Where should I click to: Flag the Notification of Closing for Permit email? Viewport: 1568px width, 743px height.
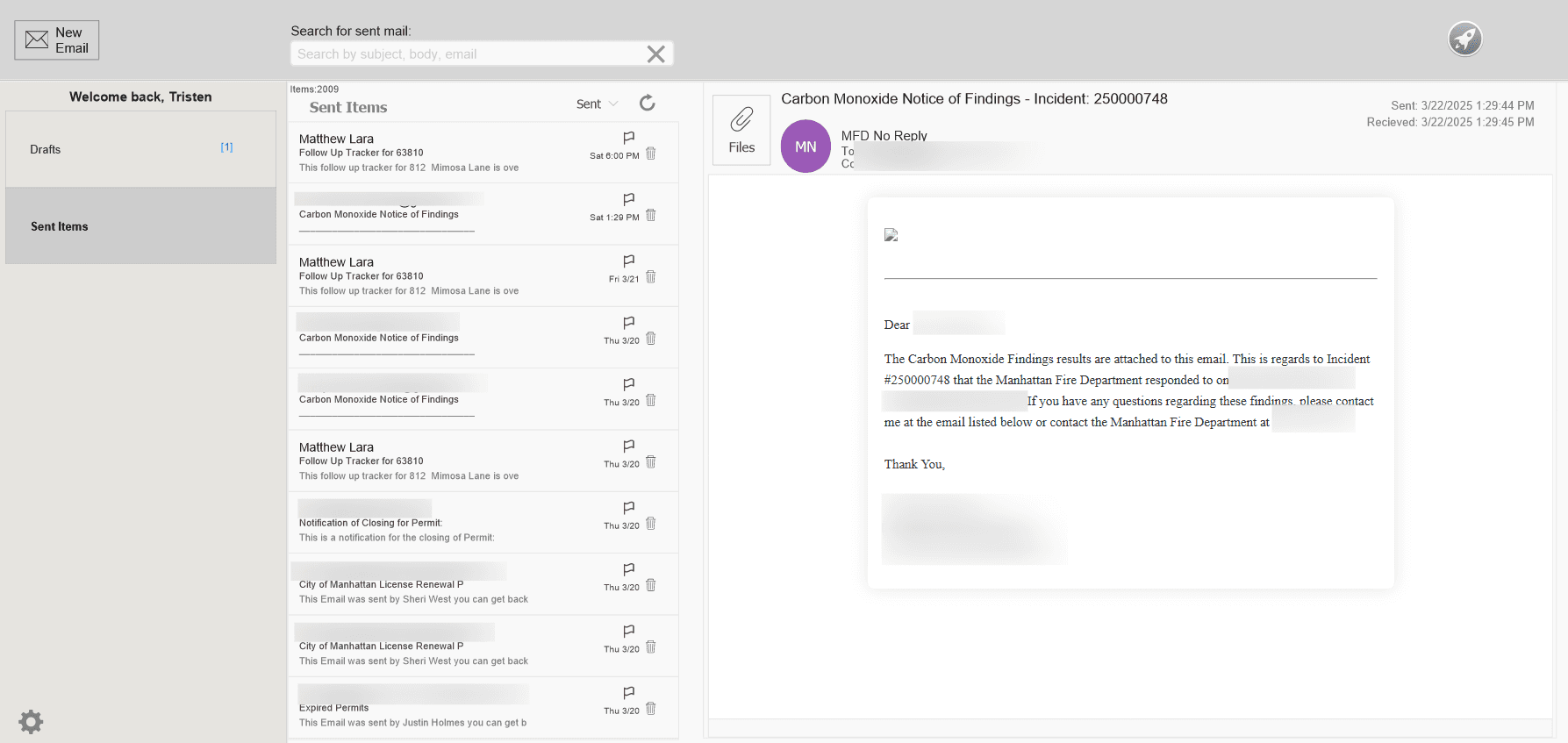point(628,508)
